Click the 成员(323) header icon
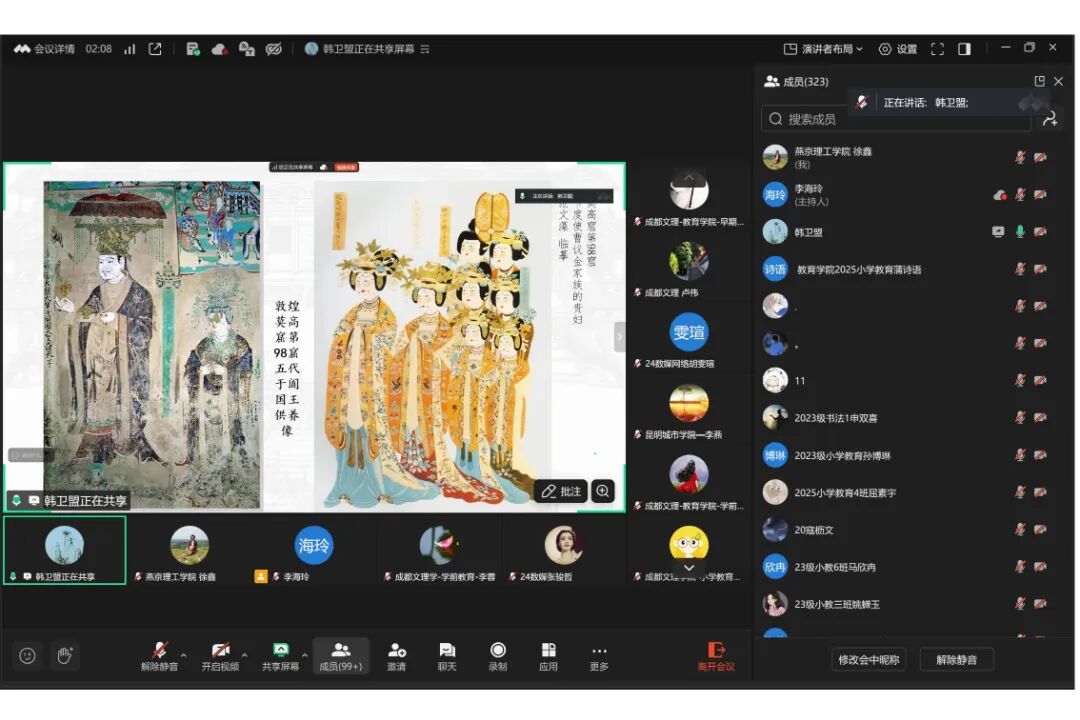This screenshot has height=720, width=1080. [772, 81]
